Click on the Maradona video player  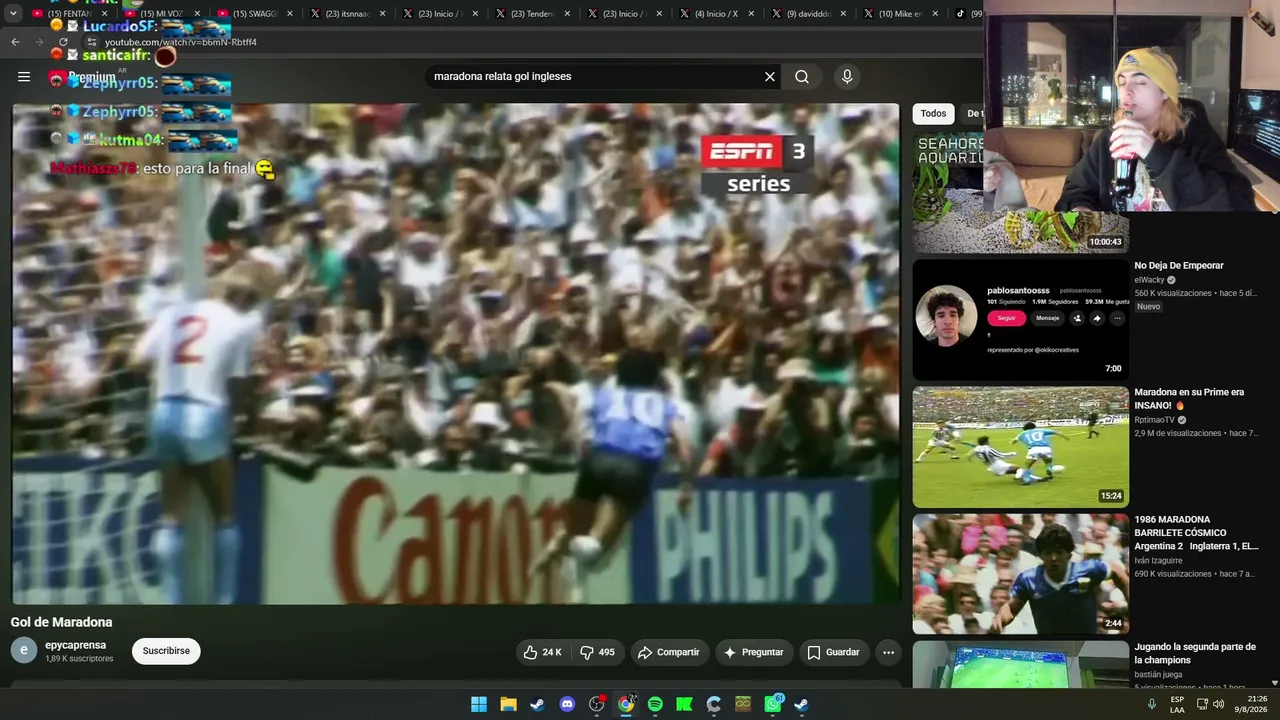(456, 354)
